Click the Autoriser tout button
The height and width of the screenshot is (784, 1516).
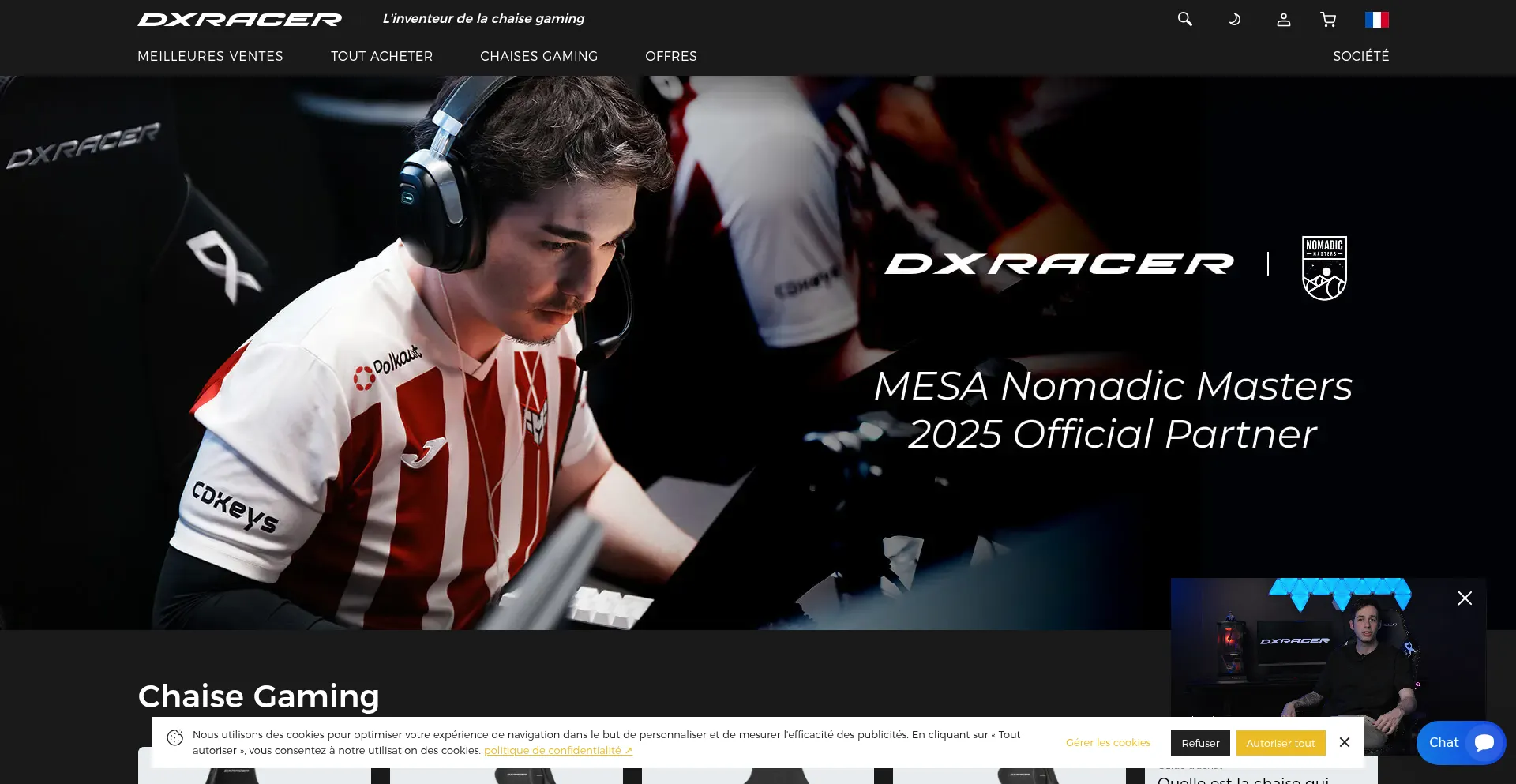pyautogui.click(x=1281, y=743)
